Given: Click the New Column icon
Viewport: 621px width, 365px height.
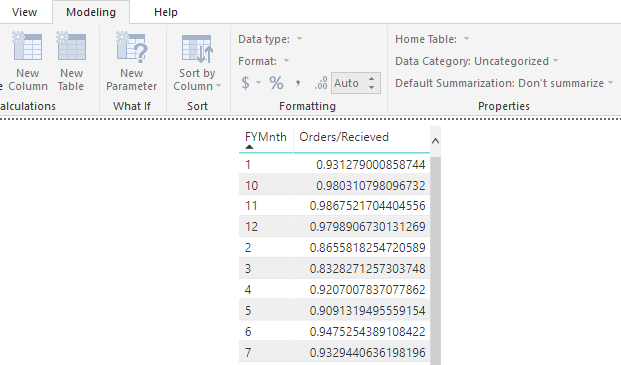Looking at the screenshot, I should tap(27, 46).
